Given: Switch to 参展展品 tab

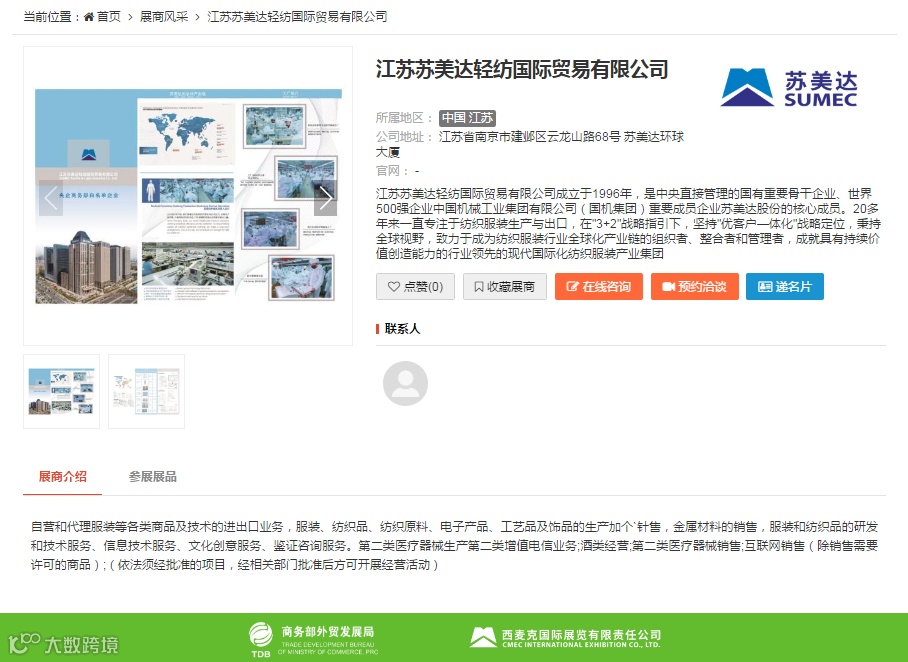Looking at the screenshot, I should pos(153,477).
